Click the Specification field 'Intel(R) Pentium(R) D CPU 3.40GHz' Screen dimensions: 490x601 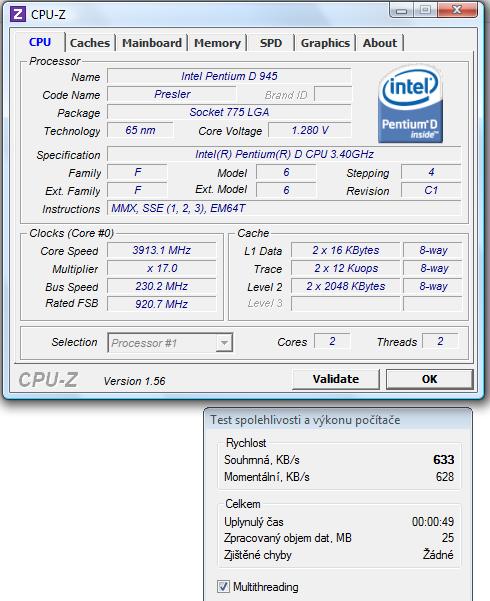[x=284, y=154]
